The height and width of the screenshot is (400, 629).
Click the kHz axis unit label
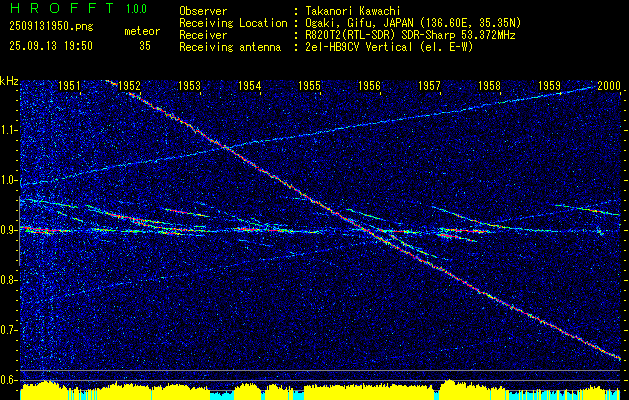pyautogui.click(x=10, y=81)
